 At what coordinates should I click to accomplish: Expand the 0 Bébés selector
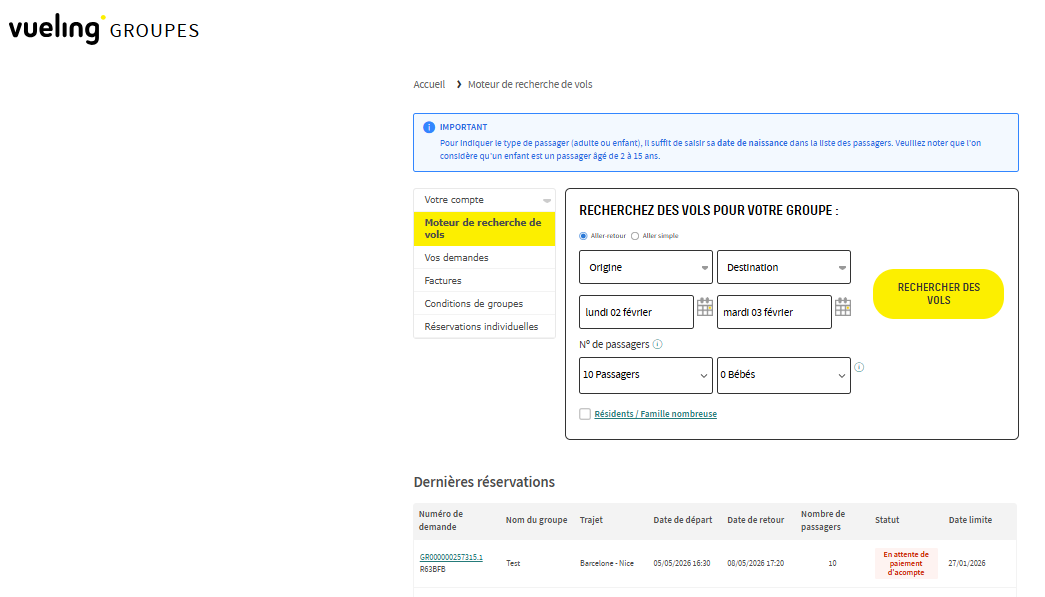(783, 375)
